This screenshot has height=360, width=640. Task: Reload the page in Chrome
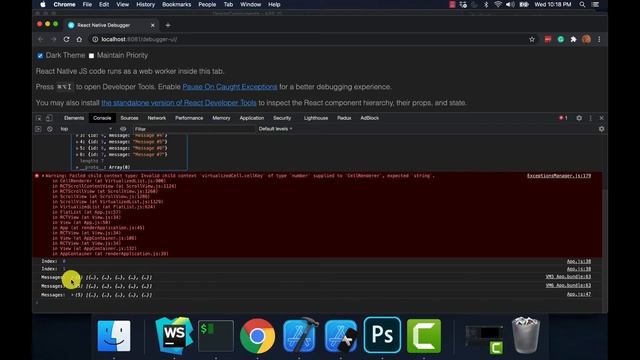(67, 40)
